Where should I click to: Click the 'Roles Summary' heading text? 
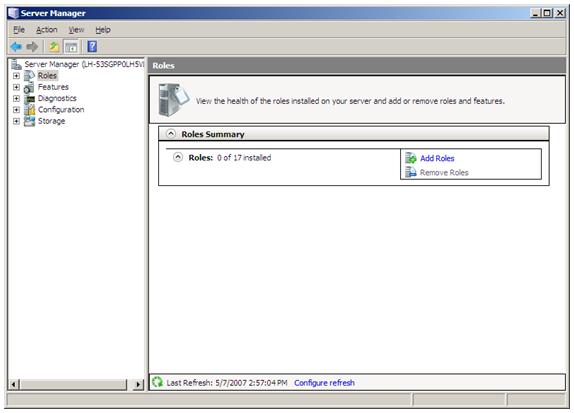pyautogui.click(x=213, y=134)
